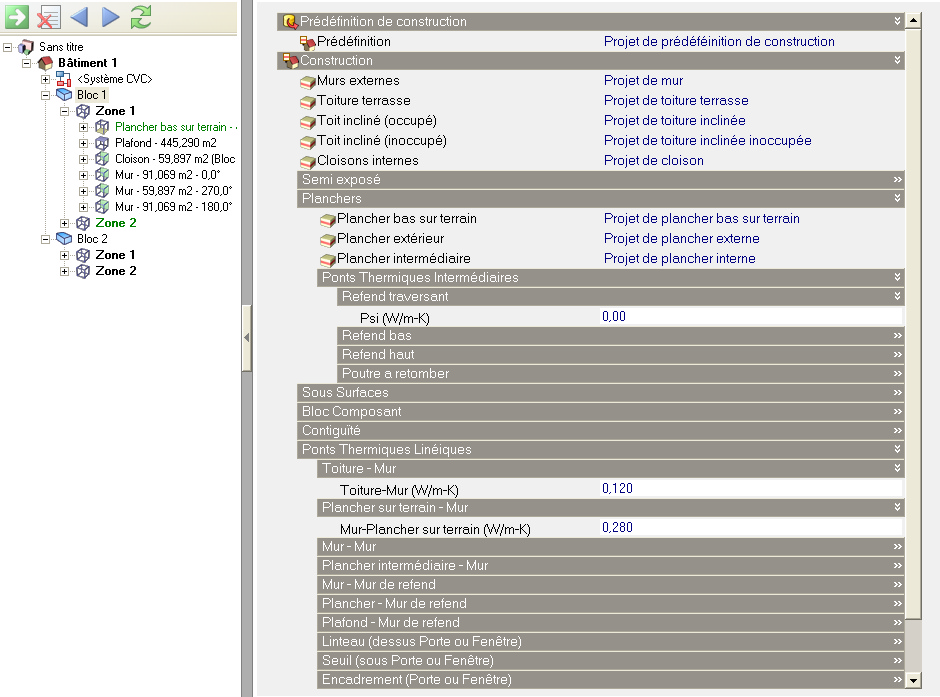The height and width of the screenshot is (697, 940).
Task: Expand the Mur - Mur section
Action: click(x=897, y=547)
